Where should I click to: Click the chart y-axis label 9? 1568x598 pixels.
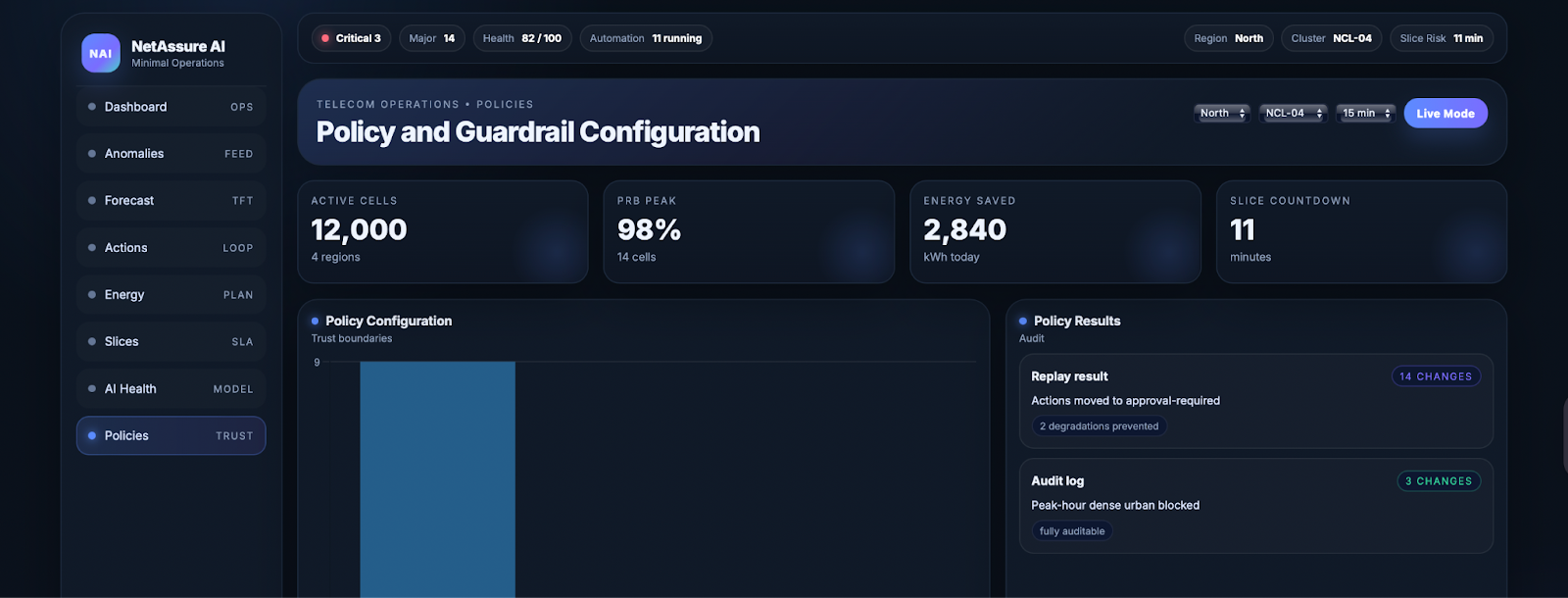tap(317, 363)
